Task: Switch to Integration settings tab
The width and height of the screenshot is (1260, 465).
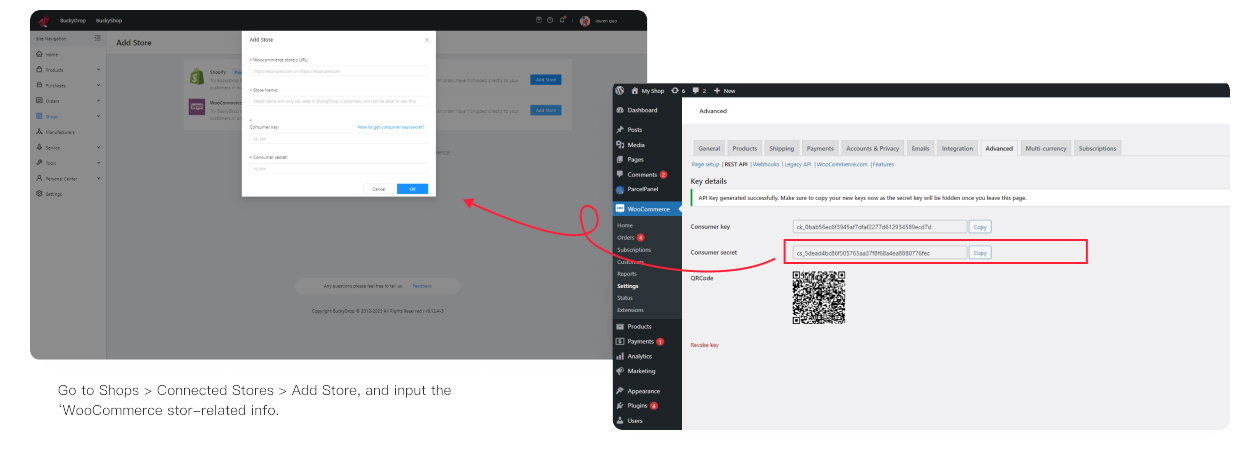Action: pos(957,148)
